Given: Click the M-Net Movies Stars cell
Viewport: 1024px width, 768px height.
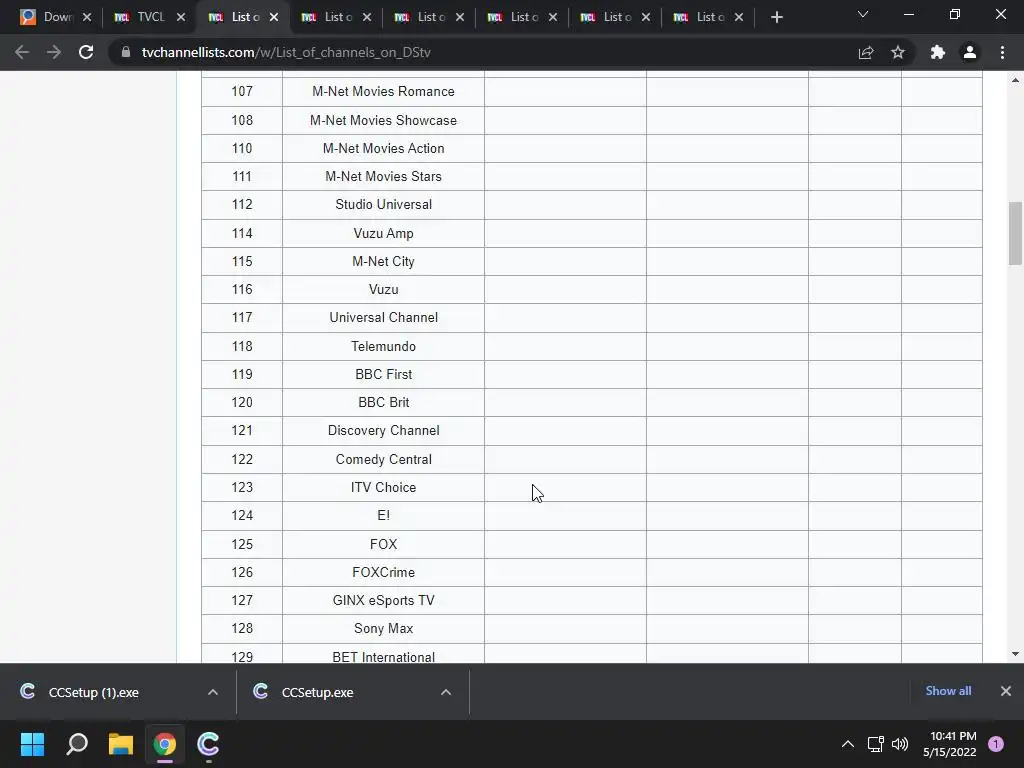Looking at the screenshot, I should [383, 176].
